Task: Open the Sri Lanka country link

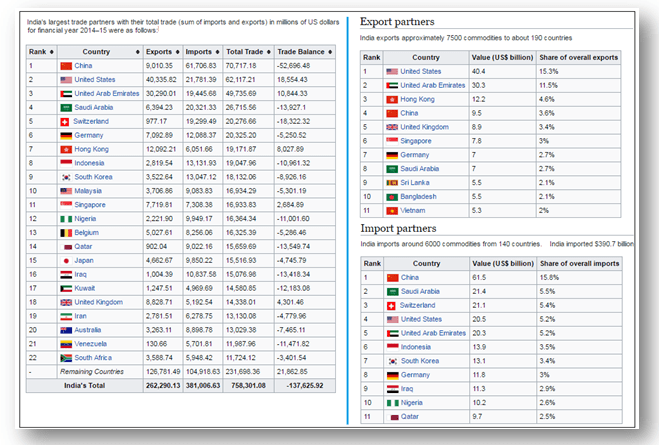Action: pyautogui.click(x=417, y=183)
